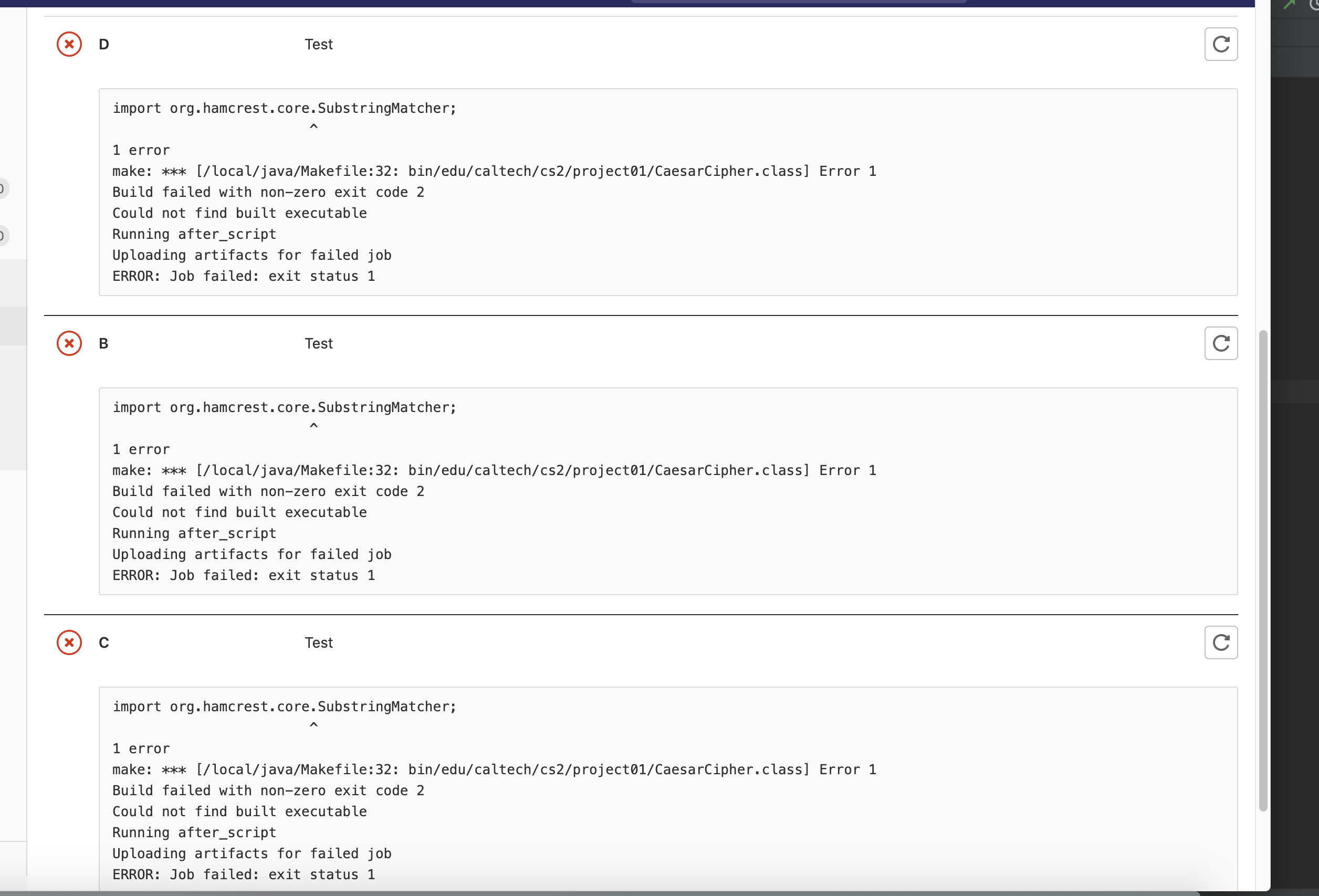Click the Test stage label for job C
The width and height of the screenshot is (1319, 896).
pyautogui.click(x=318, y=642)
